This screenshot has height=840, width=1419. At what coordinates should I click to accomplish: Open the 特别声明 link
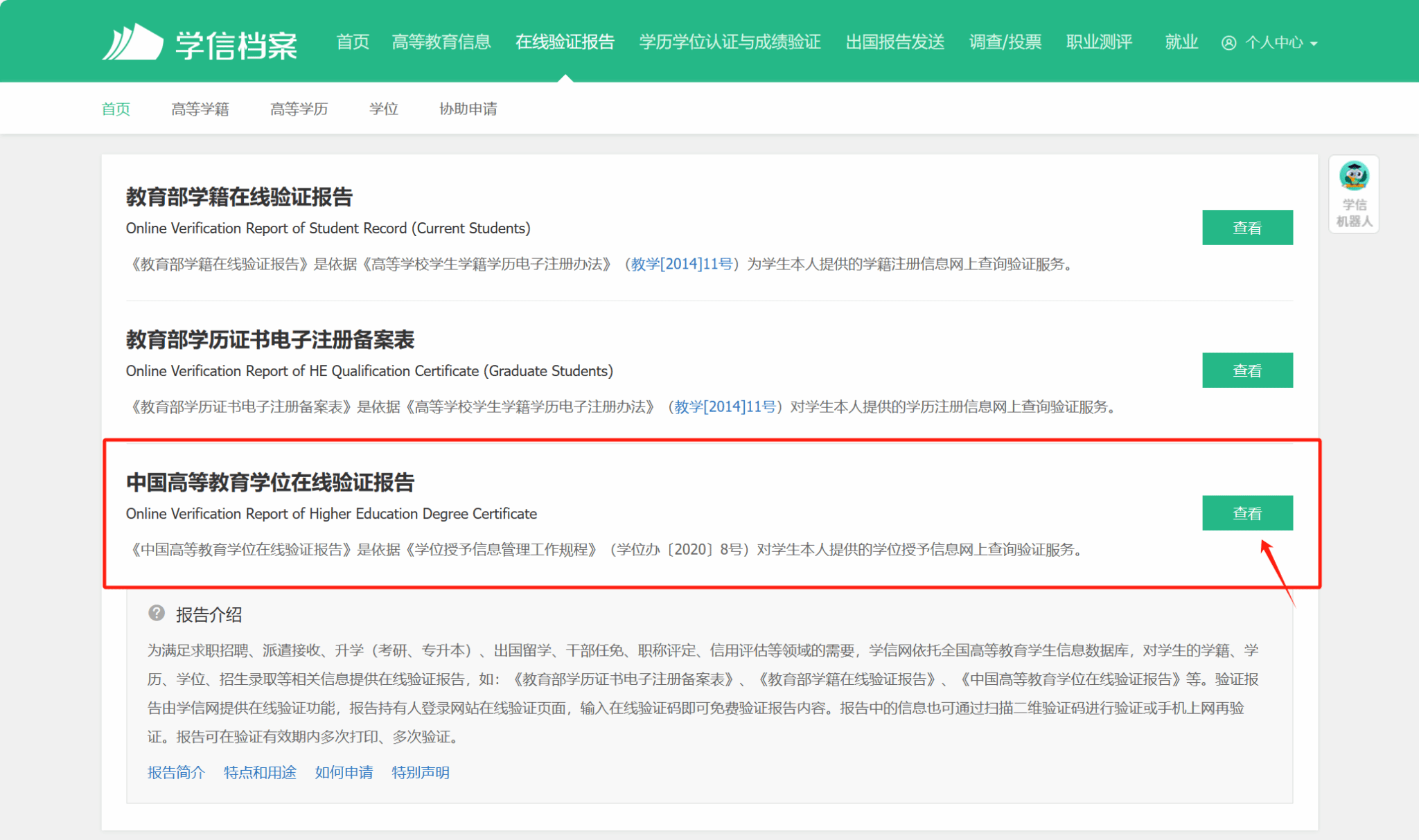[421, 772]
